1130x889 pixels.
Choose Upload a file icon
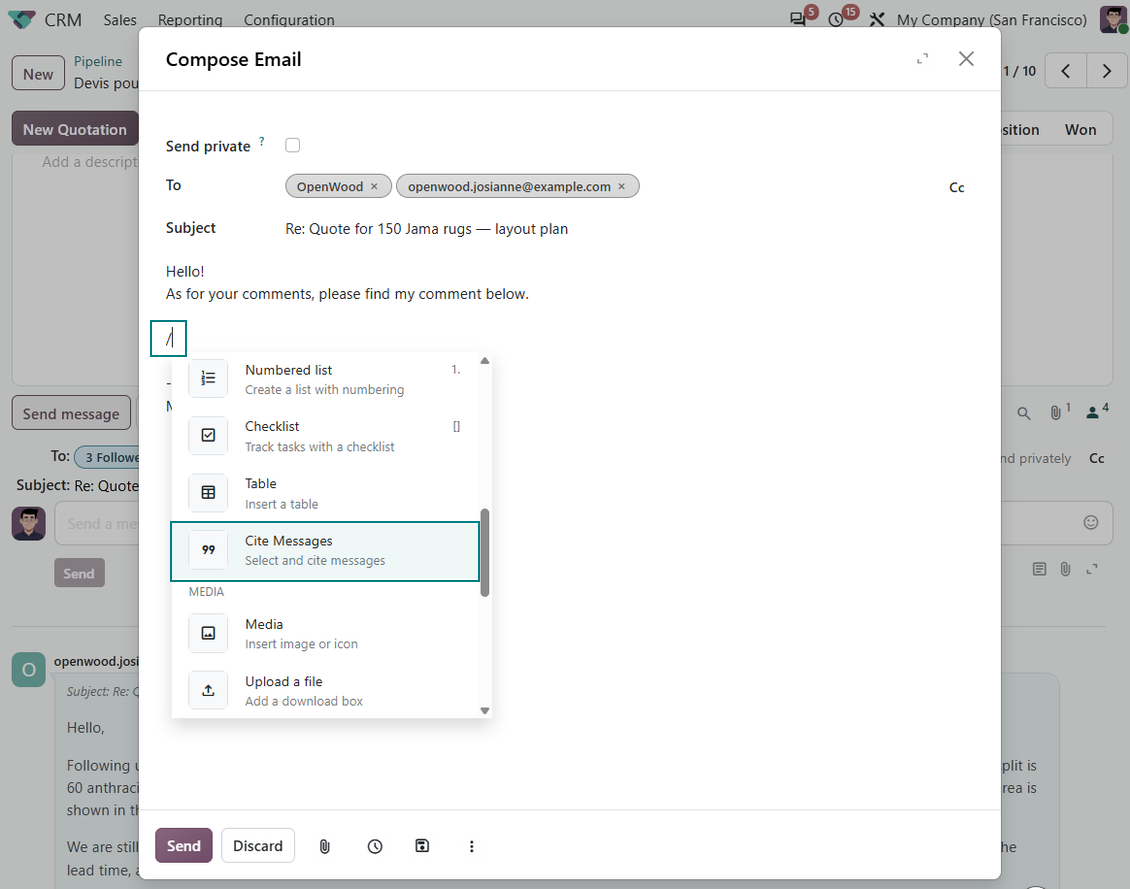[208, 691]
